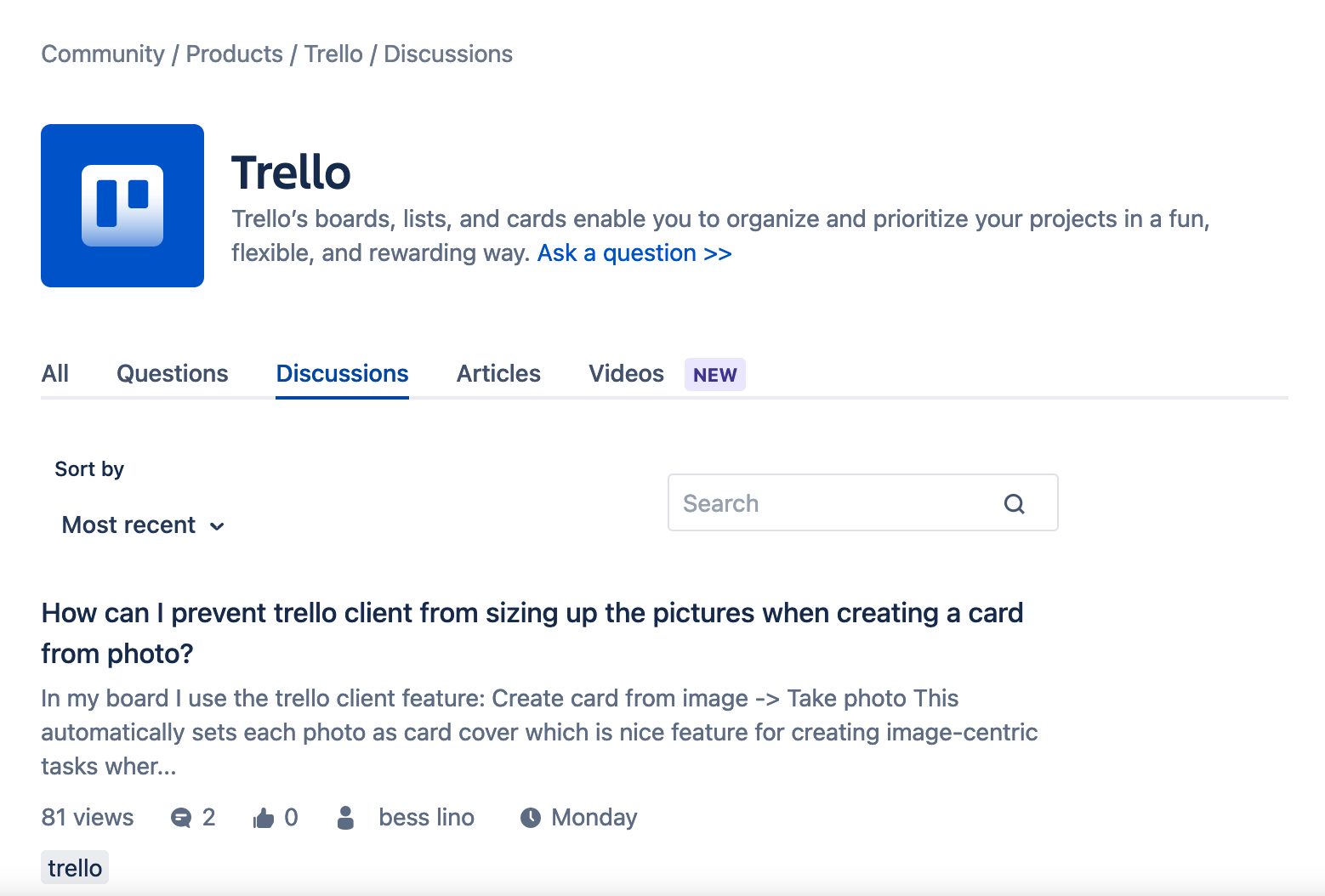Focus the Search input field

tap(863, 502)
